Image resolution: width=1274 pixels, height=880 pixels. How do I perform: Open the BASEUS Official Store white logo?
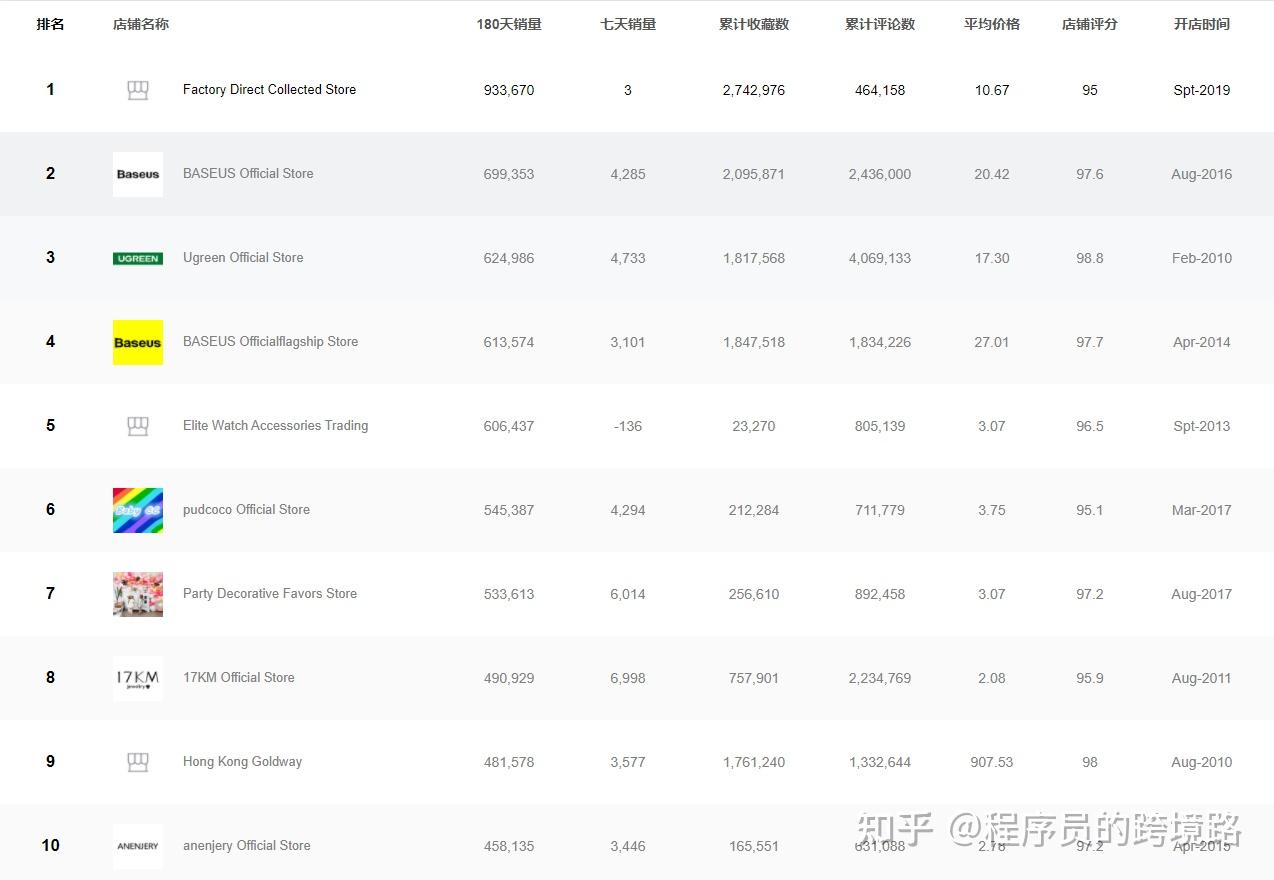(138, 174)
